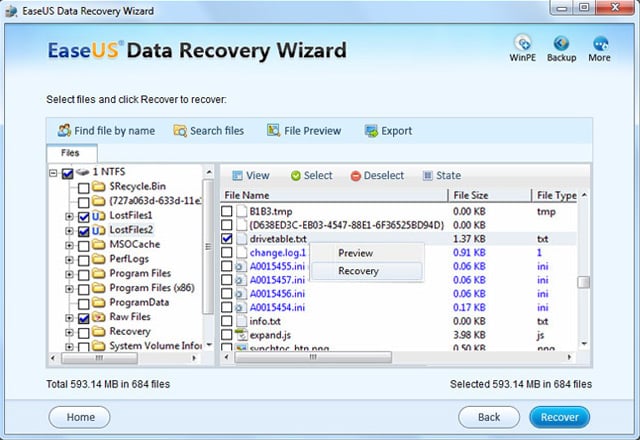Click the MSOCache folder icon
This screenshot has height=440, width=640.
[x=98, y=244]
